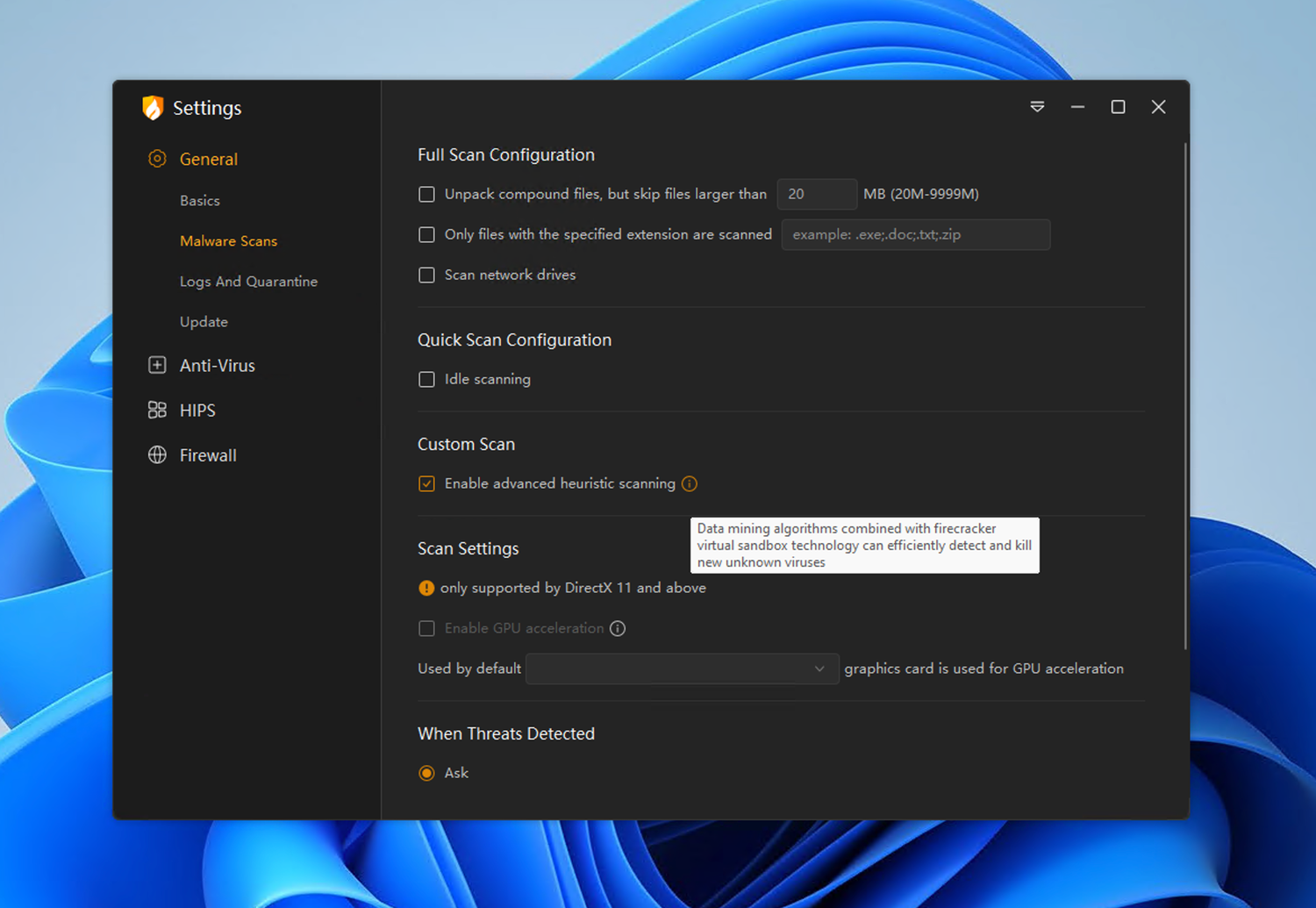Viewport: 1316px width, 908px height.
Task: Open the Update settings page
Action: pyautogui.click(x=204, y=322)
